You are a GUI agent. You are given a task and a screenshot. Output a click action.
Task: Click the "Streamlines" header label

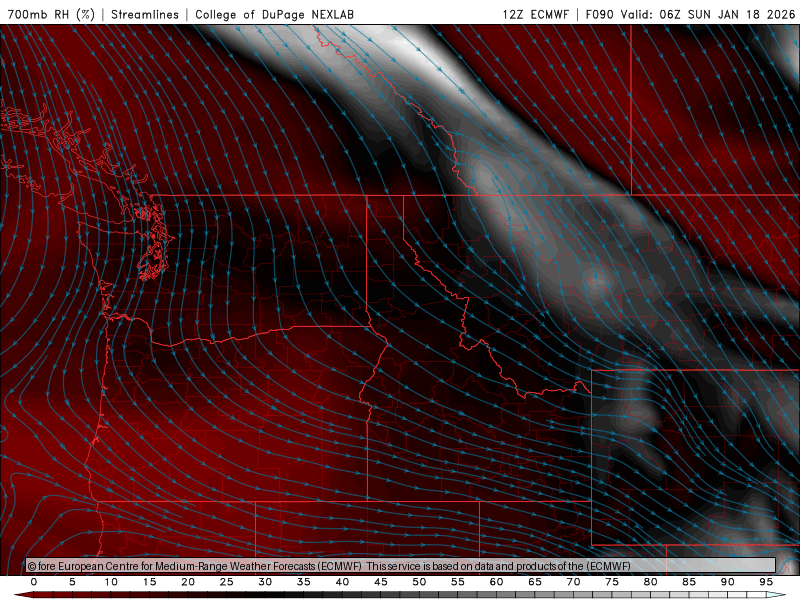(145, 14)
